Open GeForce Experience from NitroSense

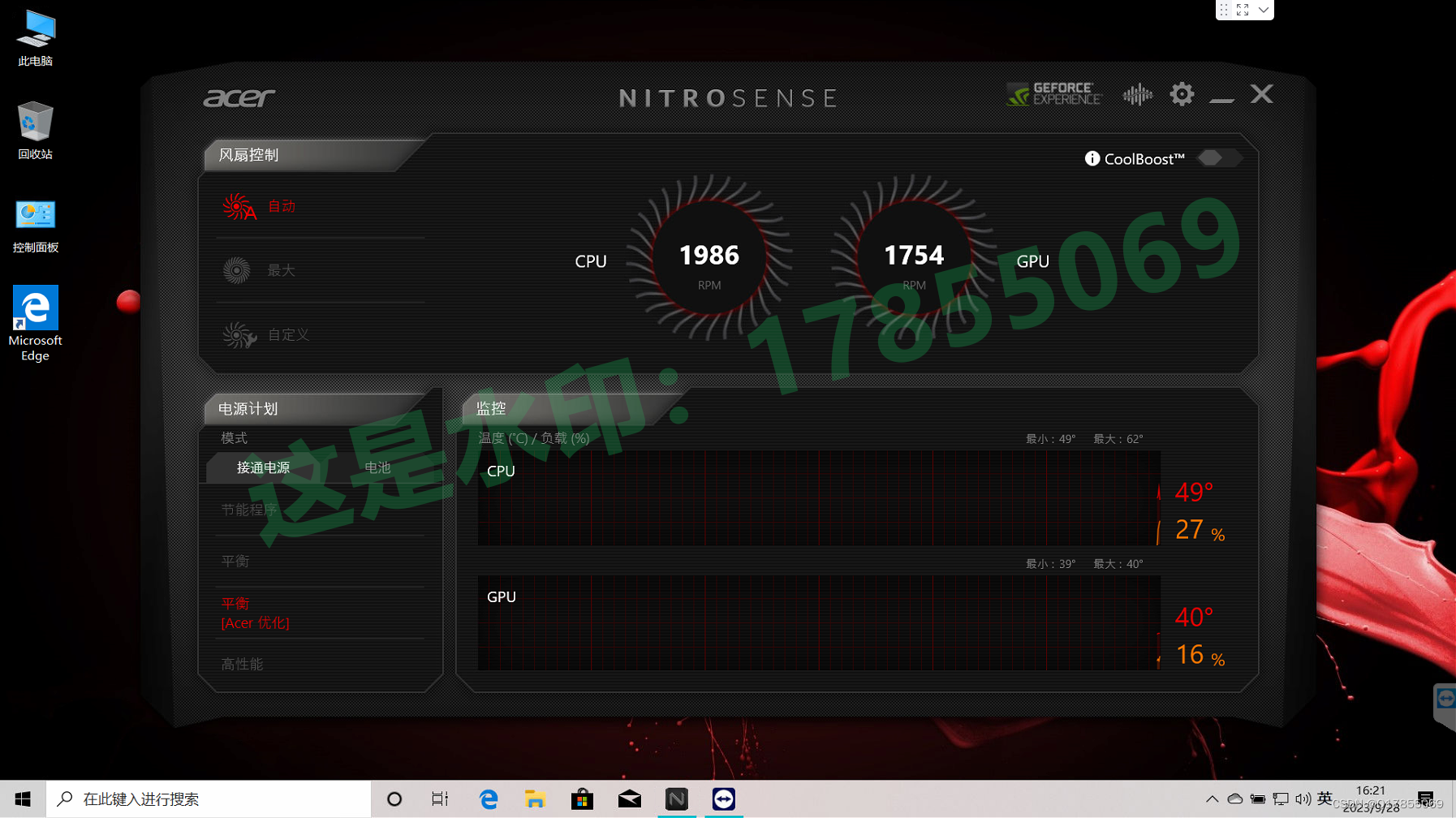(x=1053, y=95)
